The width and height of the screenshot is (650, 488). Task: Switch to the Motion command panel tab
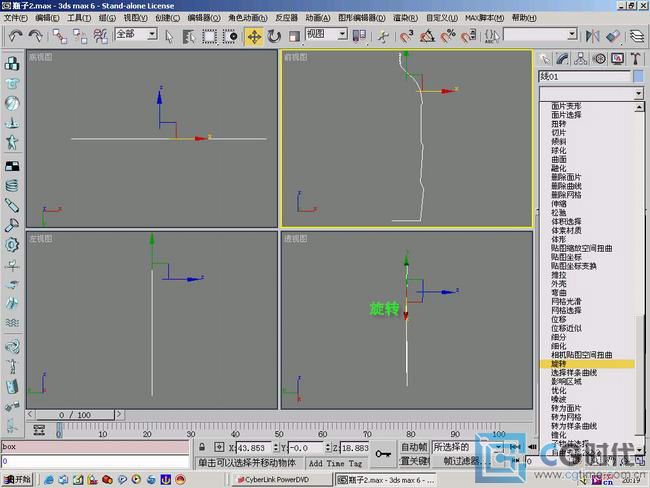point(599,59)
